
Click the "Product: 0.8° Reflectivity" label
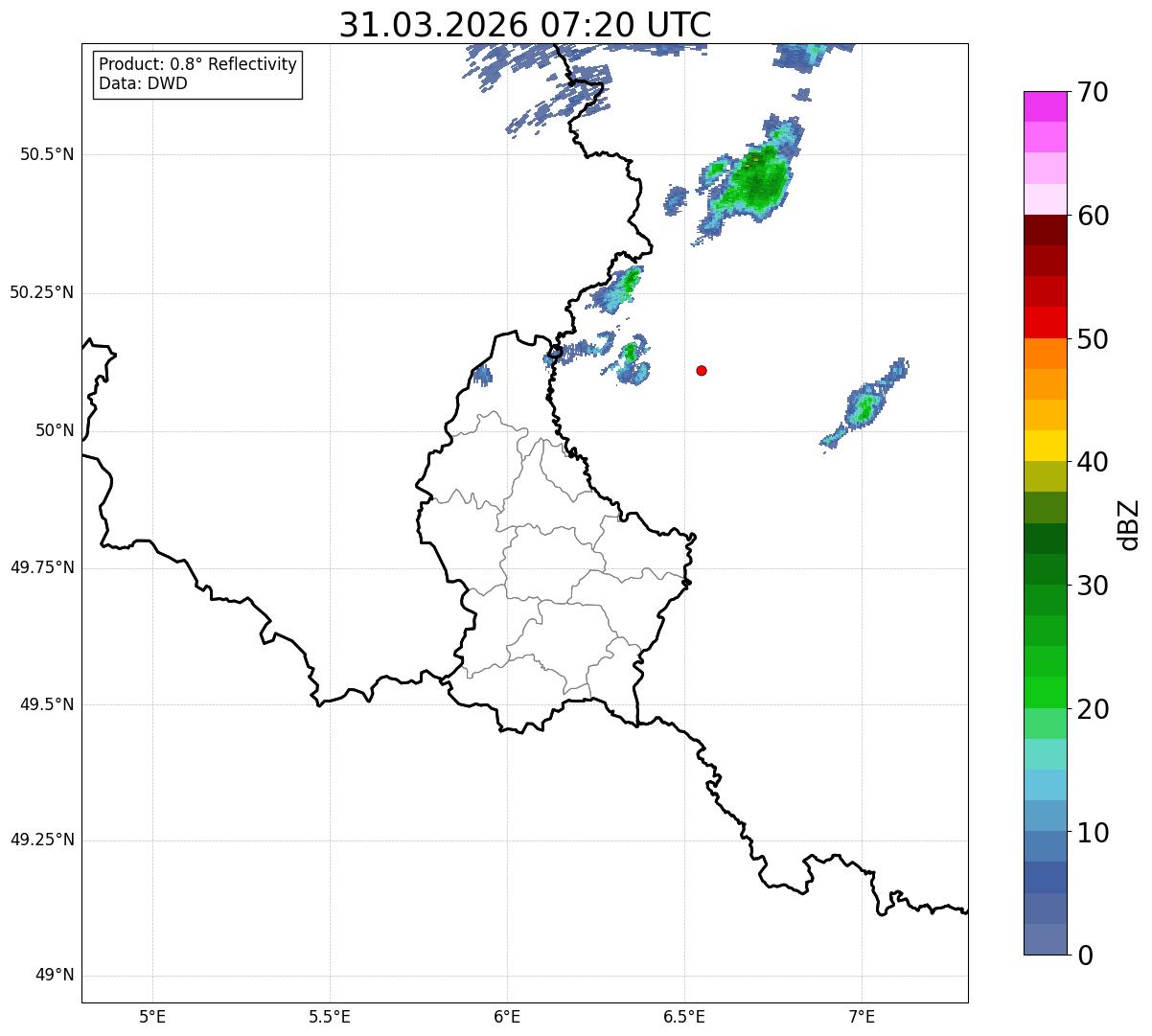pos(198,64)
